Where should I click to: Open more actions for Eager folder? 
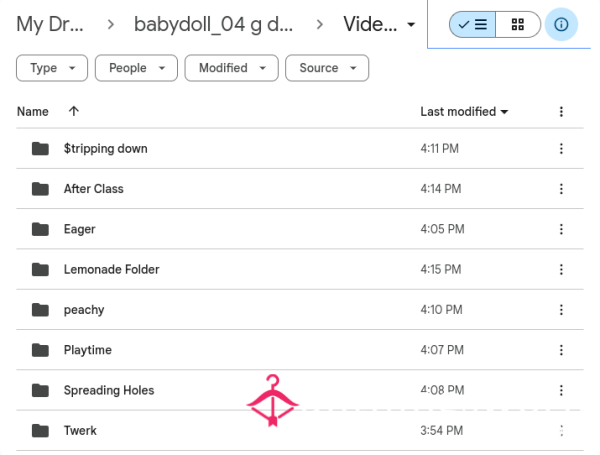[561, 229]
